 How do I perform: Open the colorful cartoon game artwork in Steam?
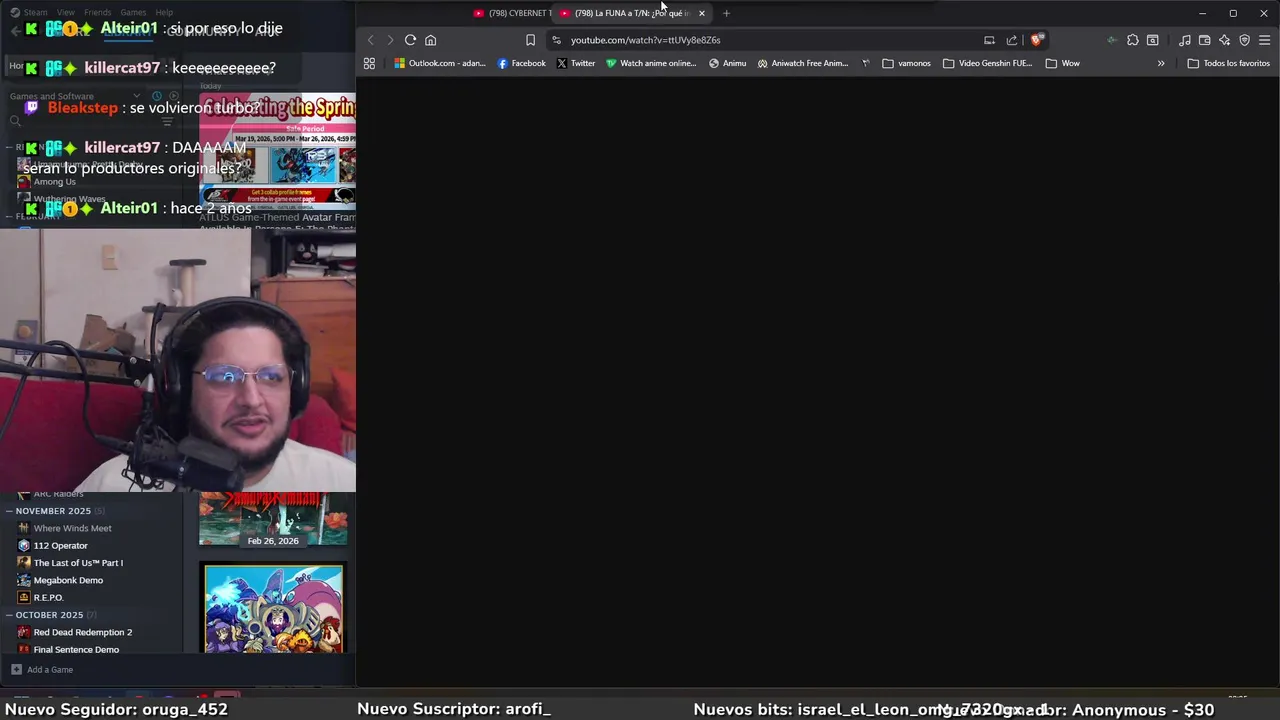tap(273, 608)
